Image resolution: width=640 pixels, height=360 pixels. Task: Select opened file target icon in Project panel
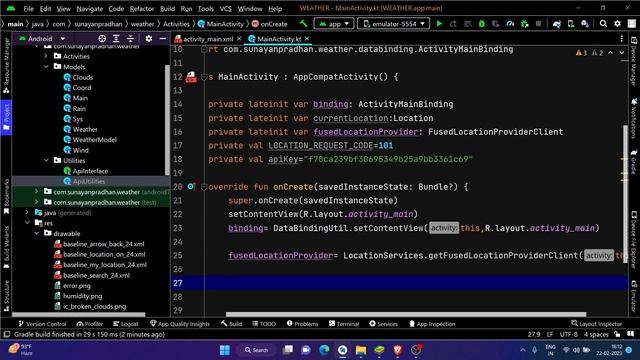tap(102, 38)
